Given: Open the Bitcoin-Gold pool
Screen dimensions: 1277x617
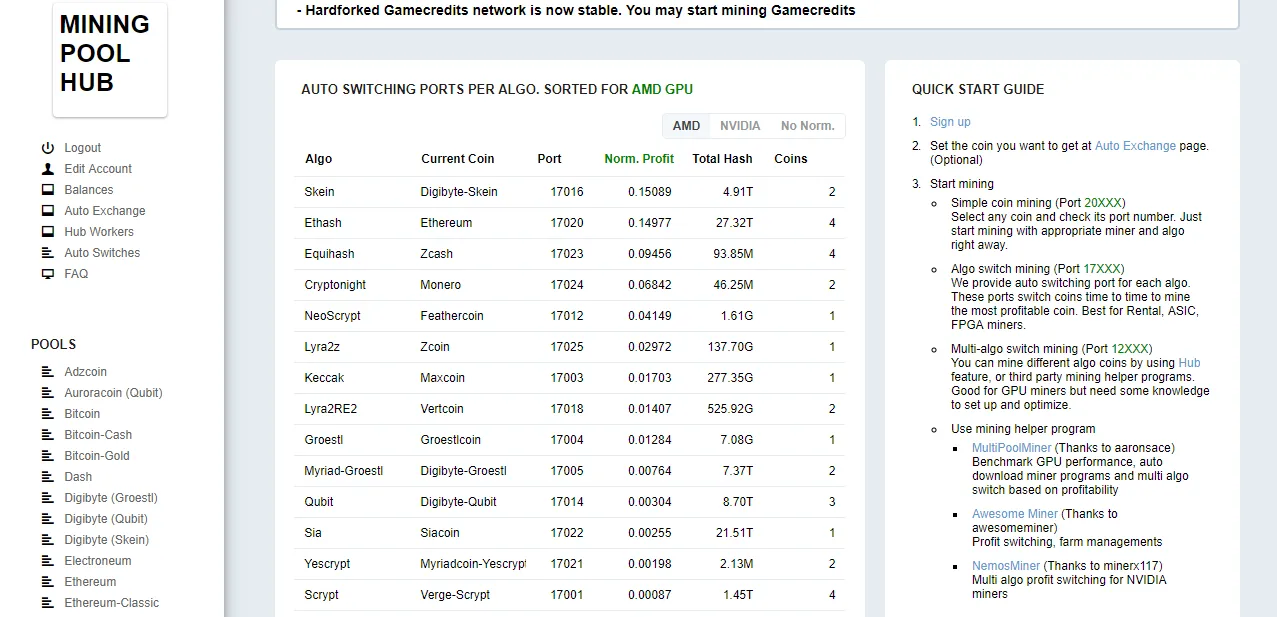Looking at the screenshot, I should point(97,456).
